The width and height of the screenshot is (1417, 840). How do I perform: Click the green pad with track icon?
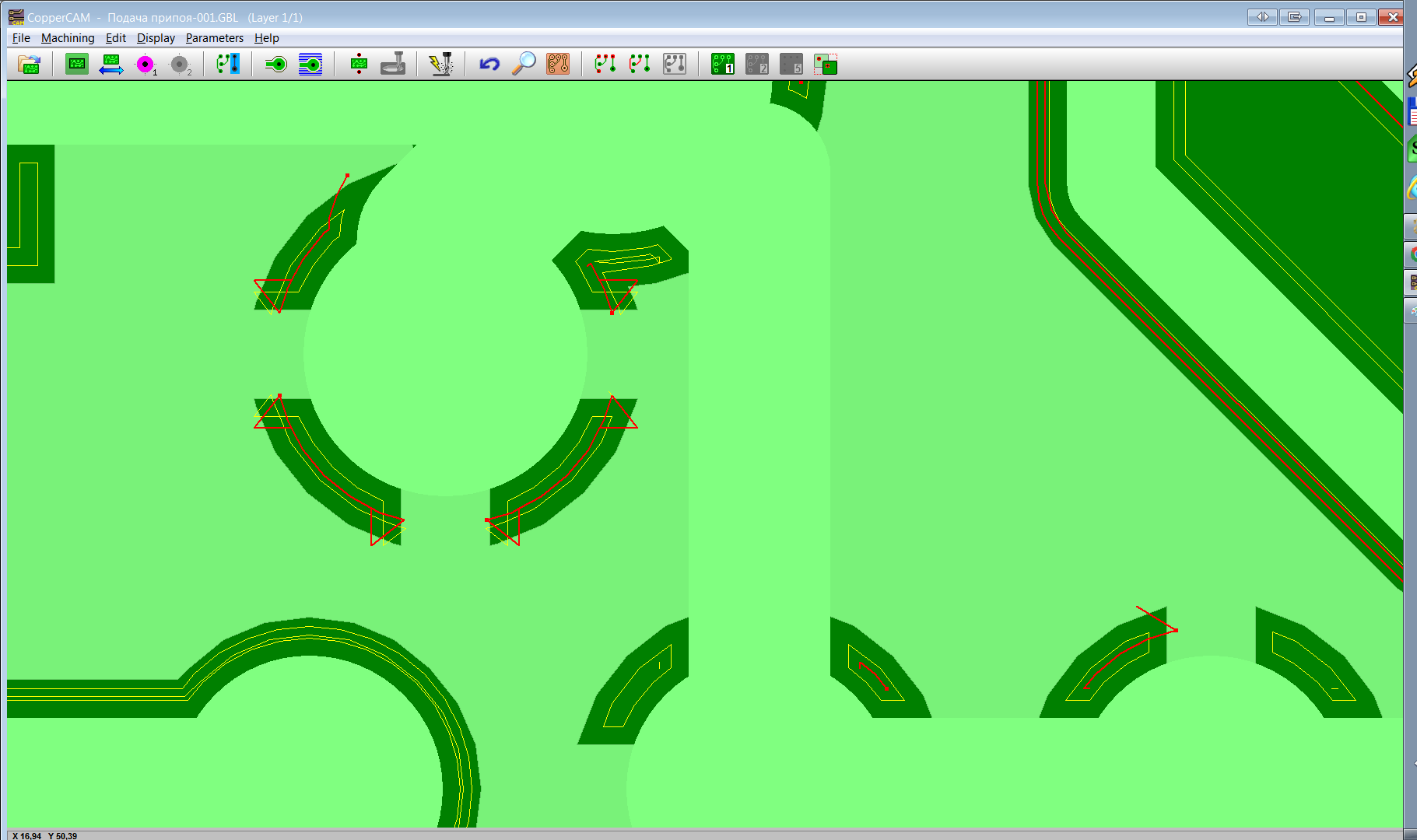point(276,65)
